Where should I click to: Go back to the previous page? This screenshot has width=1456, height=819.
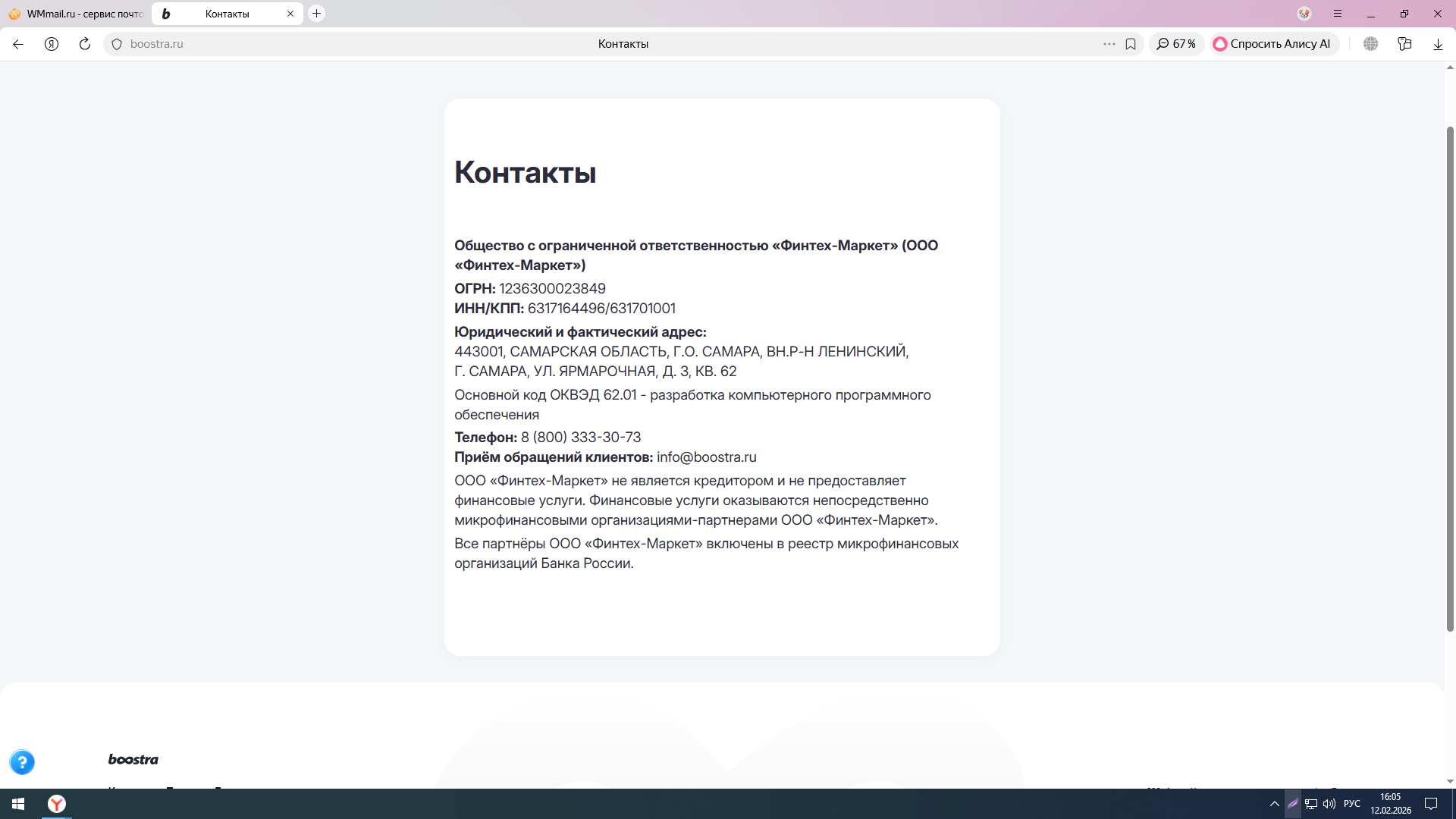[x=18, y=44]
